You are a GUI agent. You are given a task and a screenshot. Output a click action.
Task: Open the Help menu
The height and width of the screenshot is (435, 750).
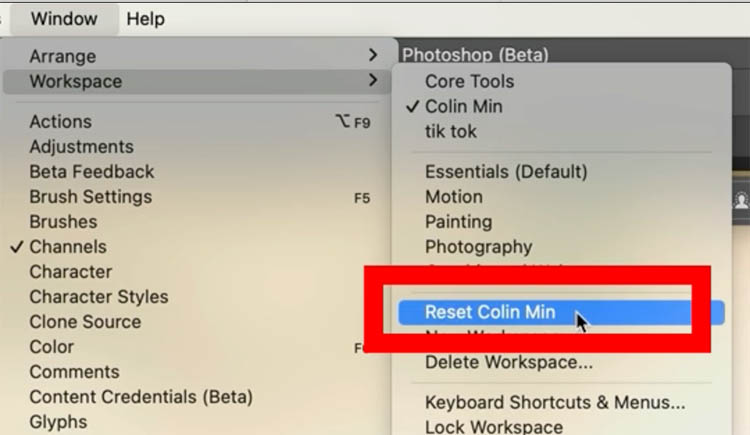pos(145,19)
